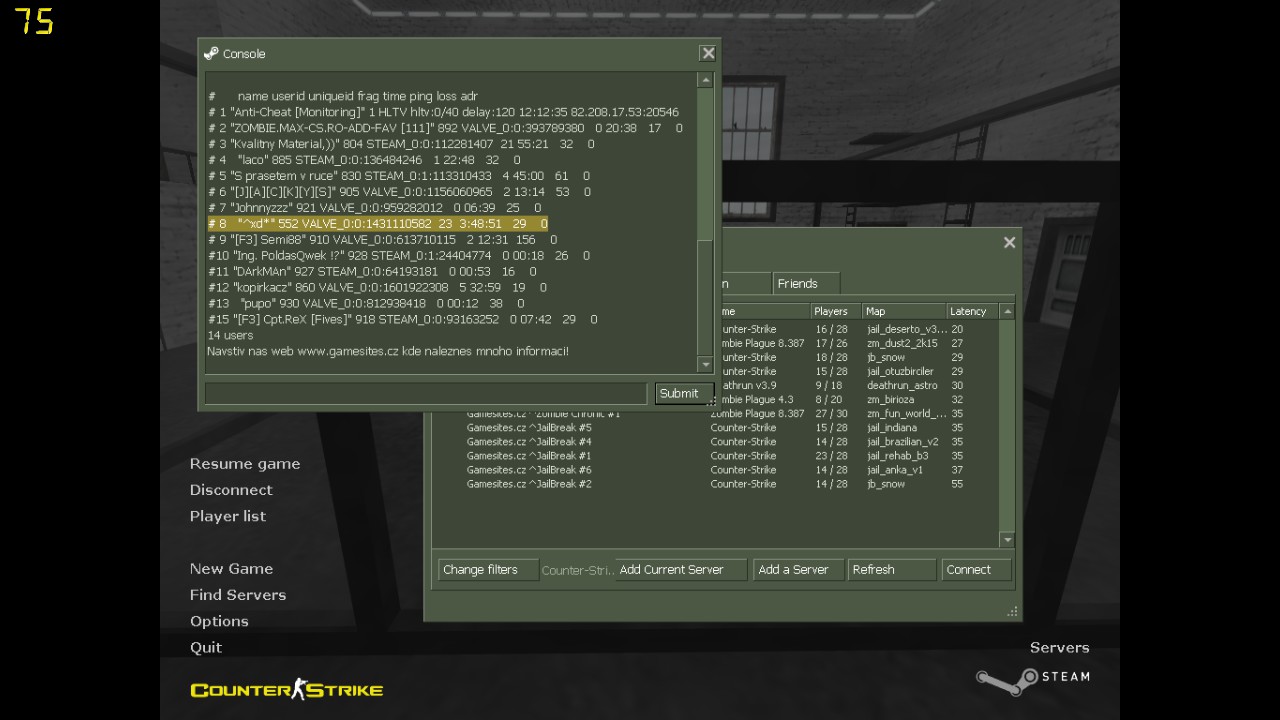1280x720 pixels.
Task: Open Options from main menu
Action: [x=219, y=621]
